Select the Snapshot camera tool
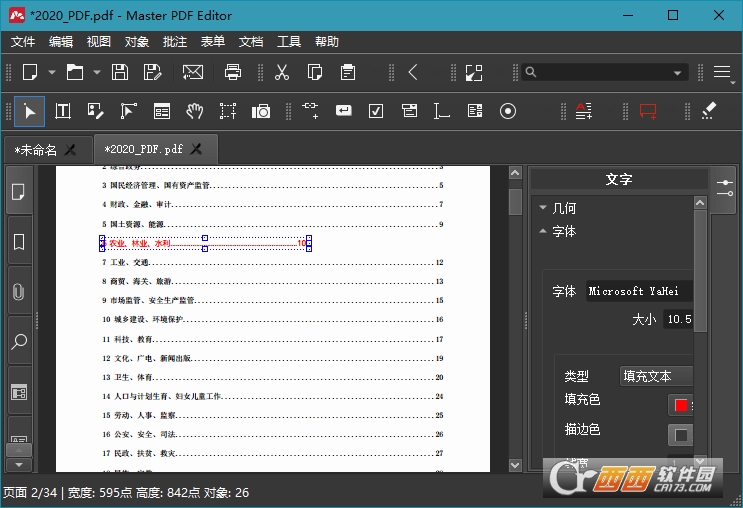Image resolution: width=743 pixels, height=508 pixels. (x=261, y=111)
